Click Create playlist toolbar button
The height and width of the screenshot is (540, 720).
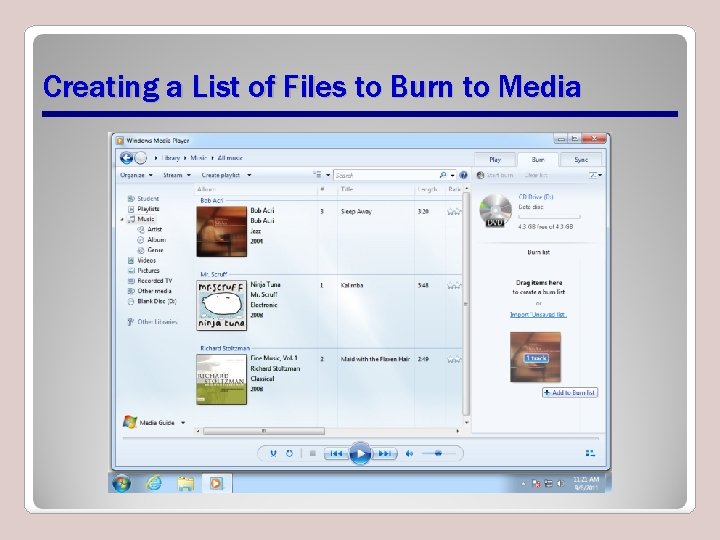[x=220, y=175]
